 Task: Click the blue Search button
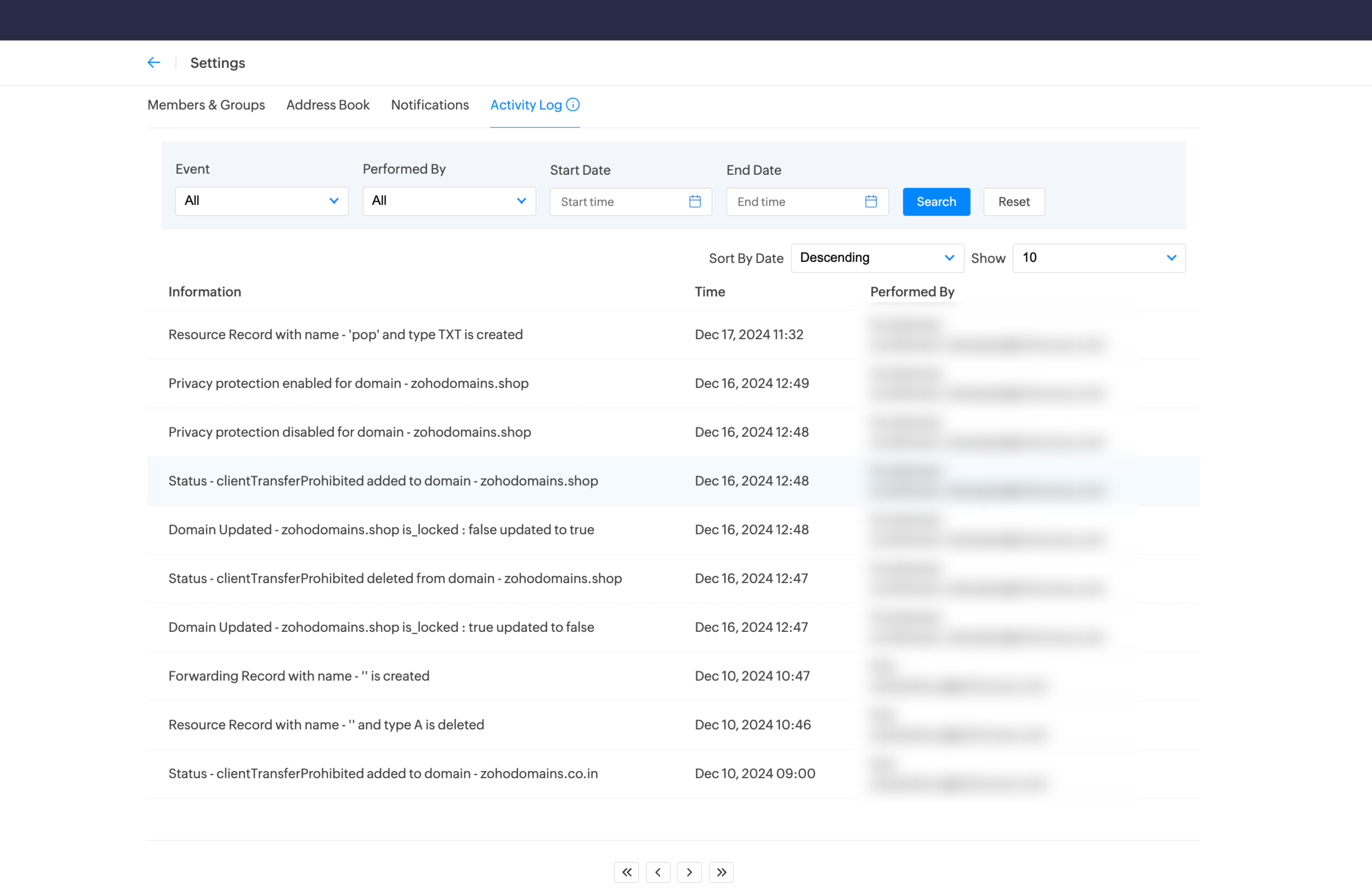pyautogui.click(x=936, y=201)
